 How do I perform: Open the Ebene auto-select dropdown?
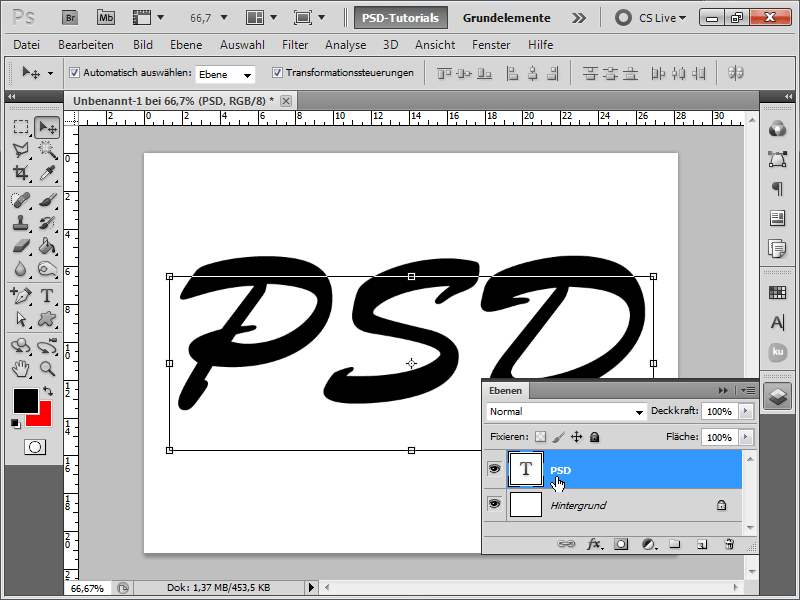225,74
